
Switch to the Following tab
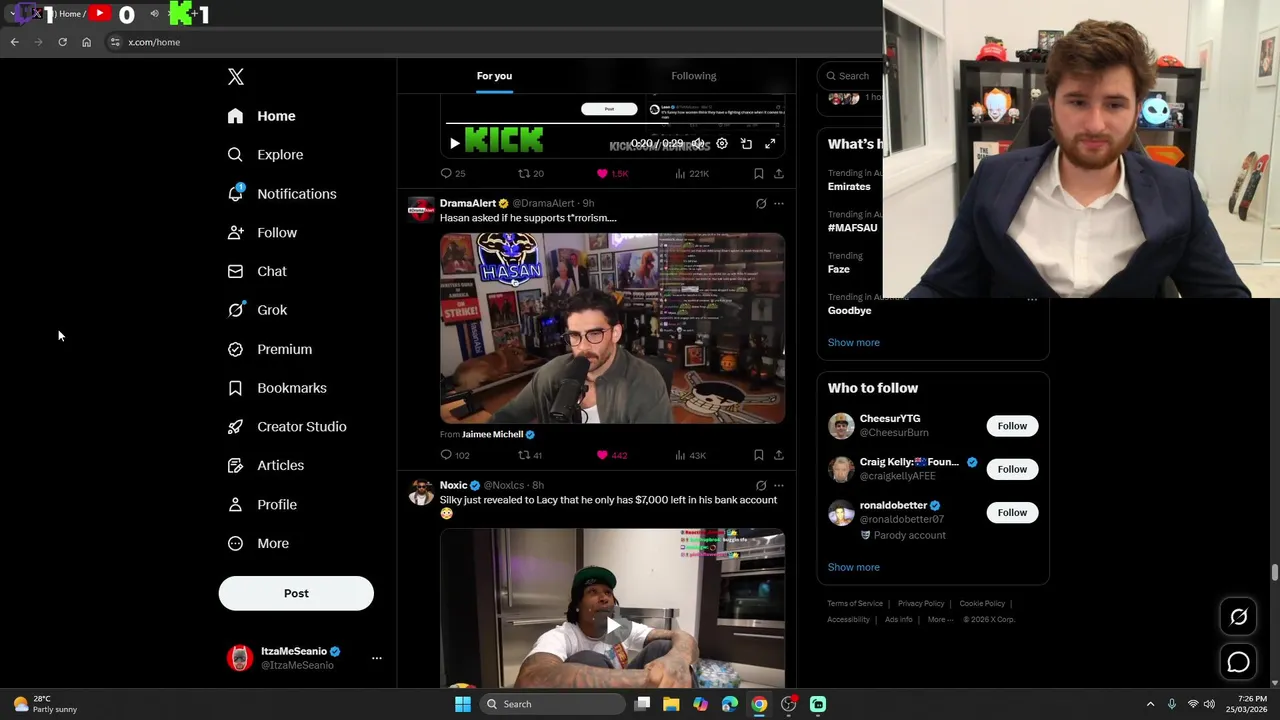(694, 76)
